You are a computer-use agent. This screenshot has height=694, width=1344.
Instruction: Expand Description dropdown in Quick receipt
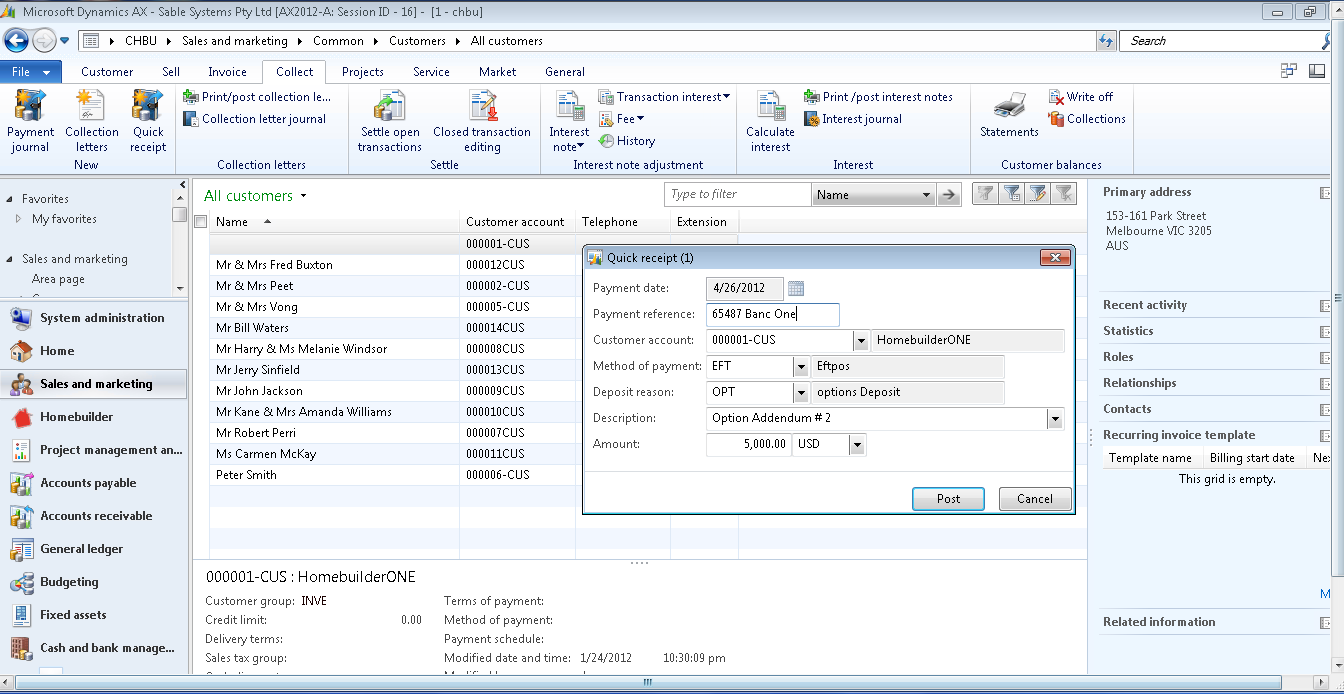1055,419
